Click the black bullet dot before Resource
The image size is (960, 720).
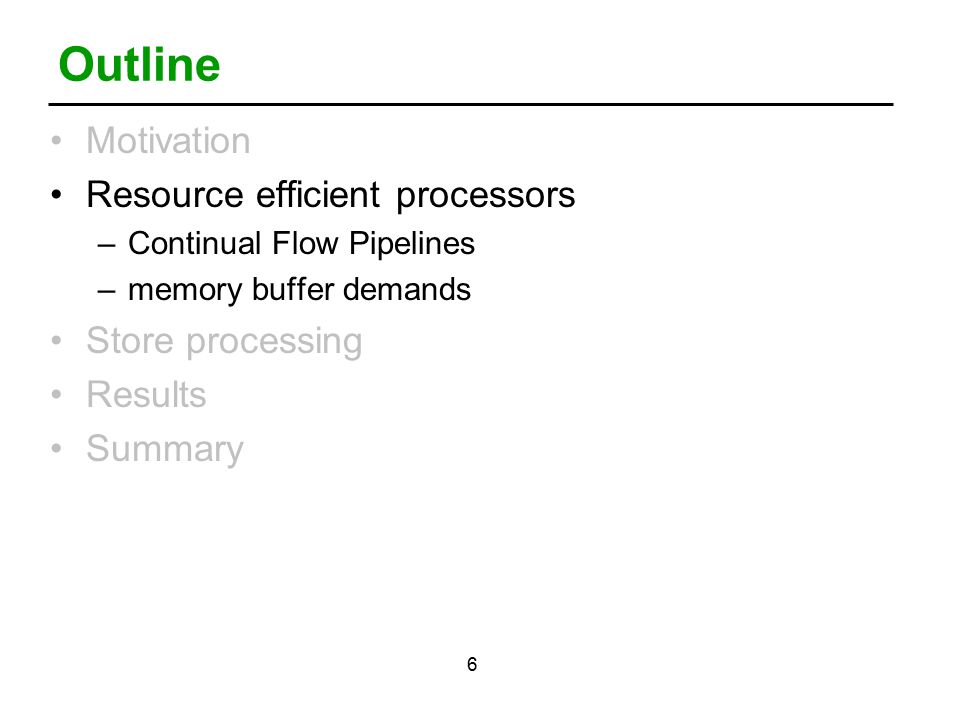click(x=56, y=195)
